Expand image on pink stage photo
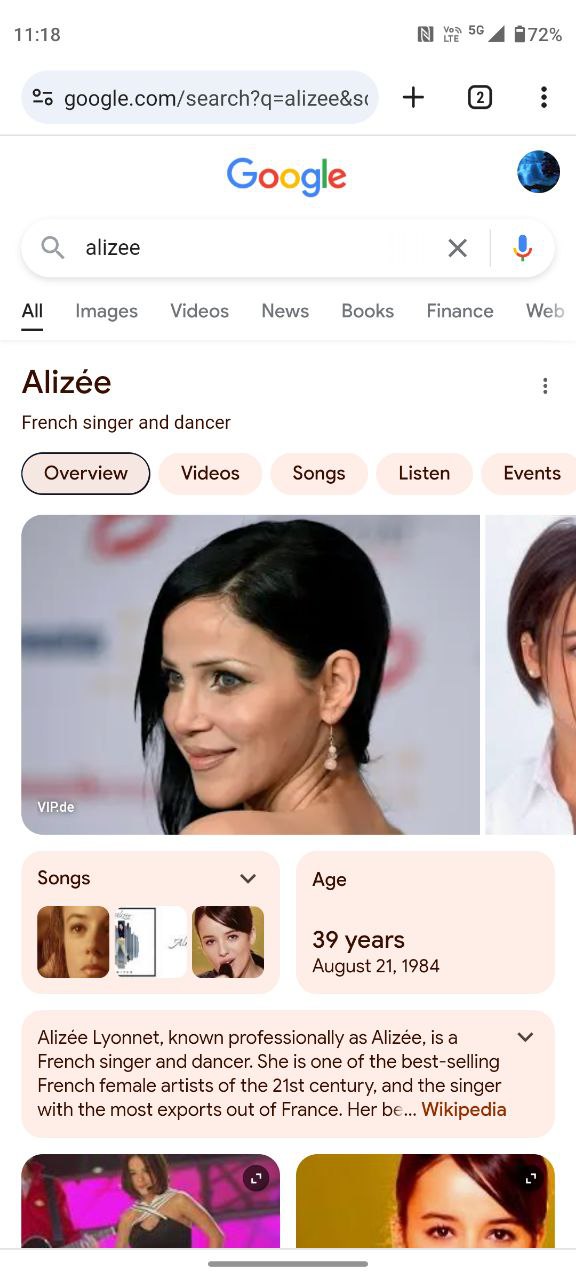 pyautogui.click(x=256, y=1179)
